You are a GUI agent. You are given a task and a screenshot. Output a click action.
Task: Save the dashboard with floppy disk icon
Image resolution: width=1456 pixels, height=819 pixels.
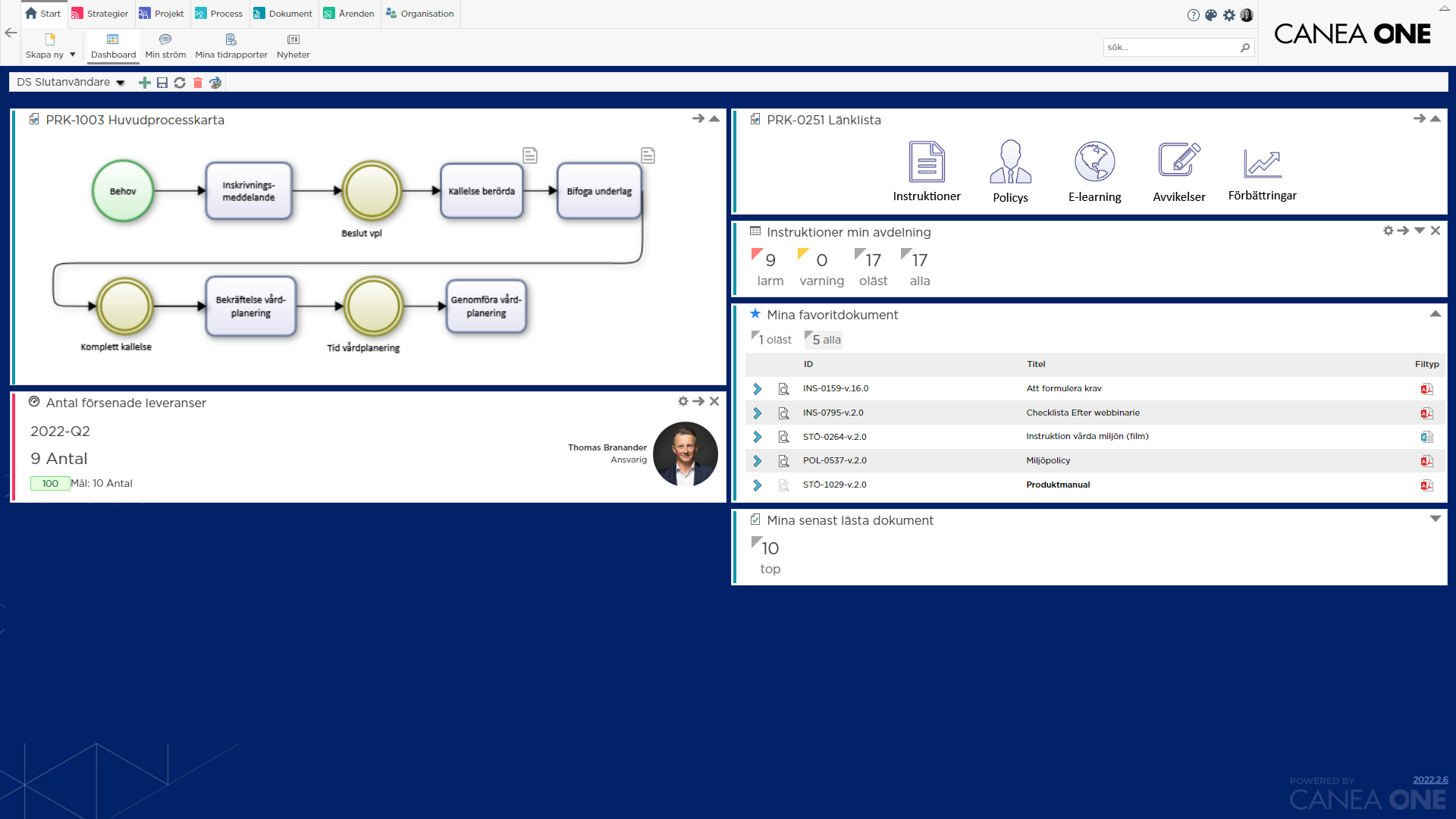[x=162, y=83]
